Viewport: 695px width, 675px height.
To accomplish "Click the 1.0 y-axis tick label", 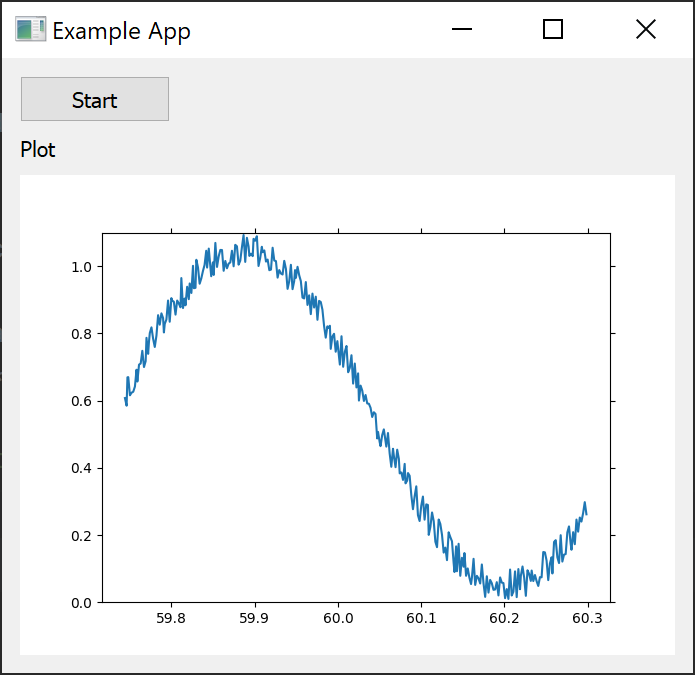I will pyautogui.click(x=82, y=267).
